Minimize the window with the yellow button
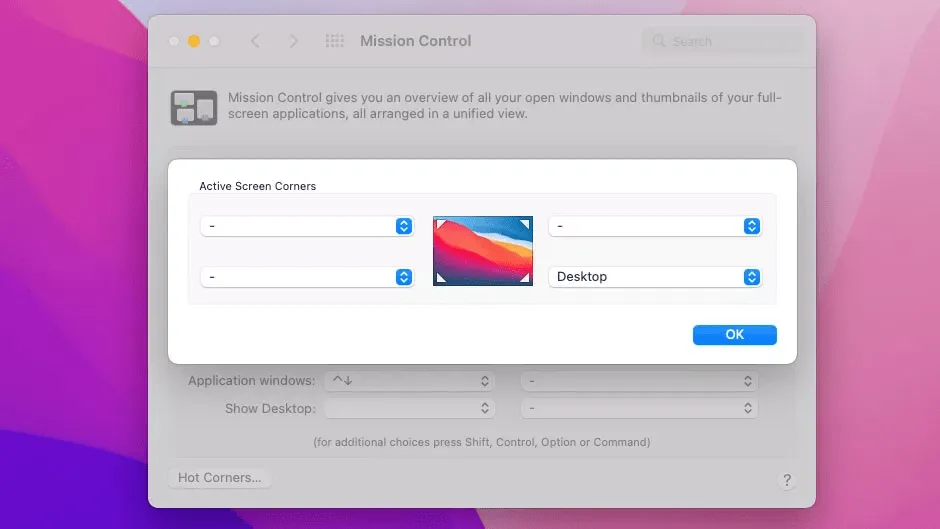This screenshot has height=529, width=940. tap(194, 41)
